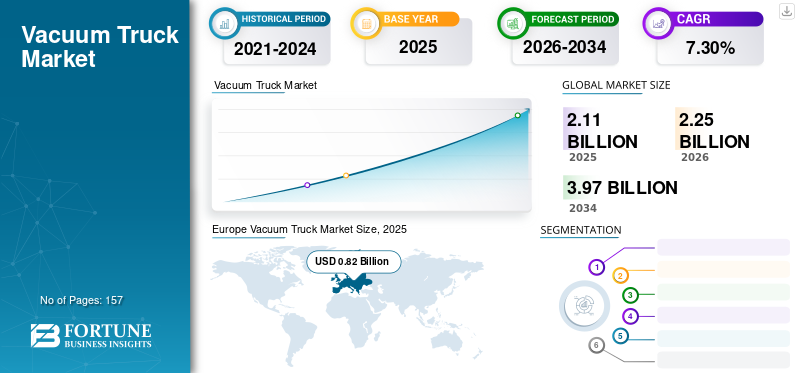This screenshot has height=373, width=800.
Task: Select segmentation number 5 blue circle
Action: [620, 336]
